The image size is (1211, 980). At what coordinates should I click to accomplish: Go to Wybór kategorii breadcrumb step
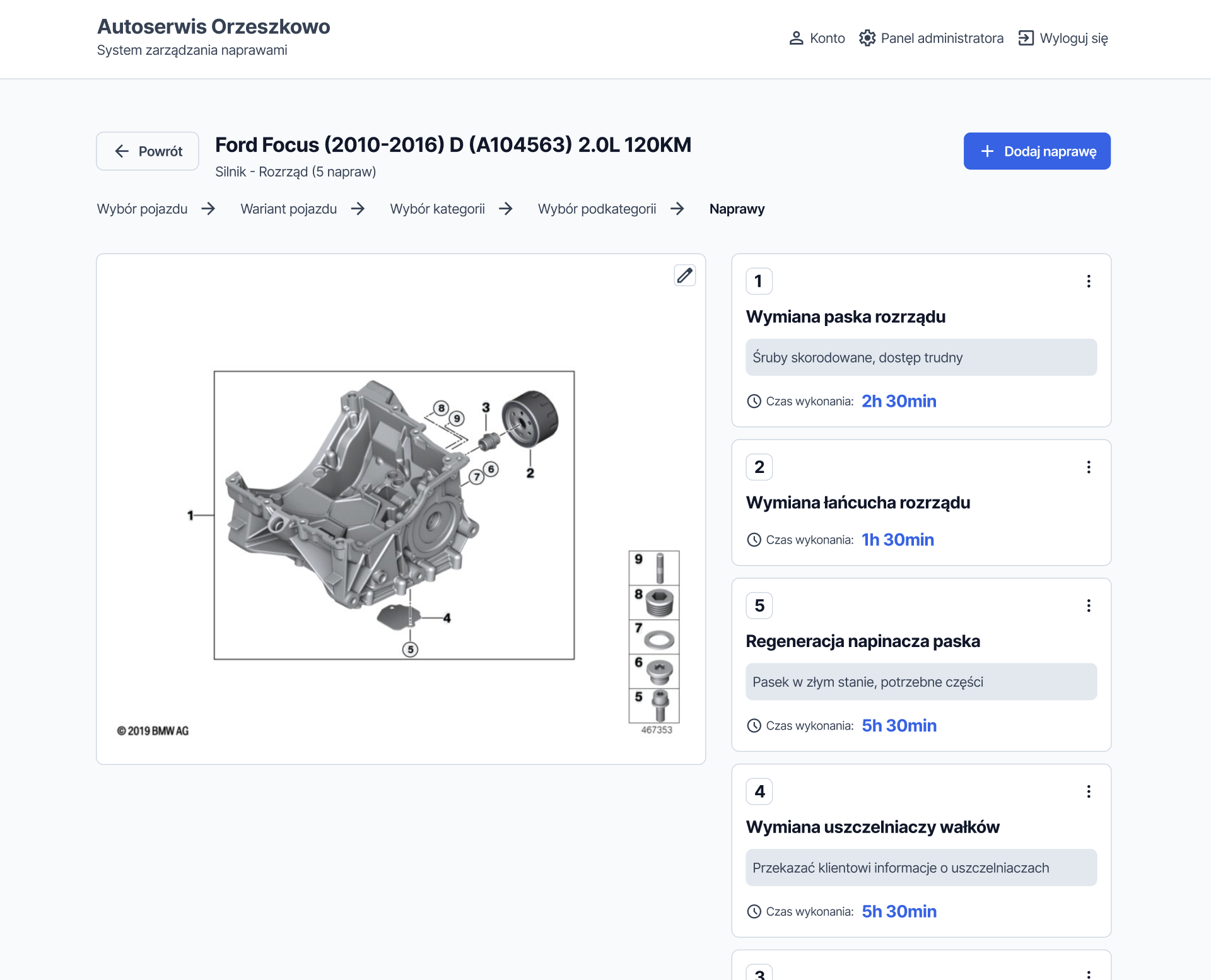coord(438,209)
